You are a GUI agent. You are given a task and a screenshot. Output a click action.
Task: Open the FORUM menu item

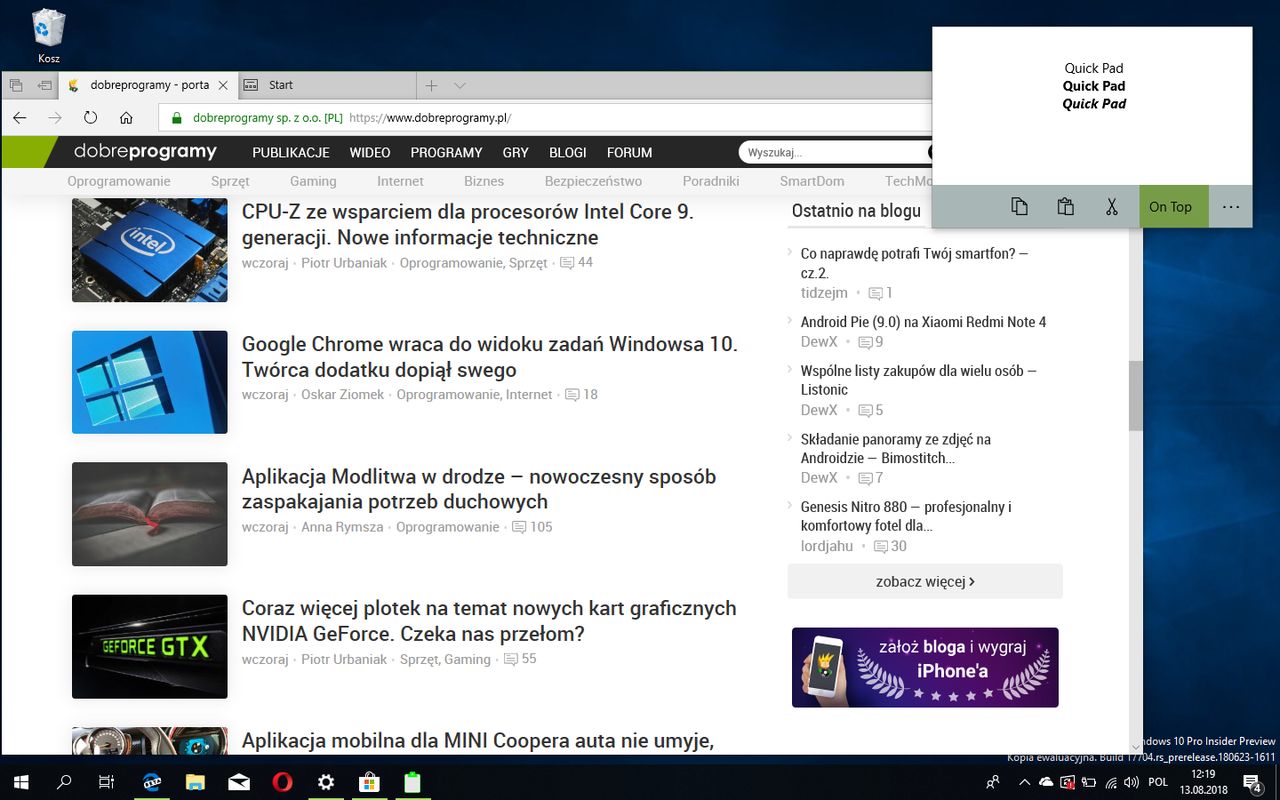(629, 153)
